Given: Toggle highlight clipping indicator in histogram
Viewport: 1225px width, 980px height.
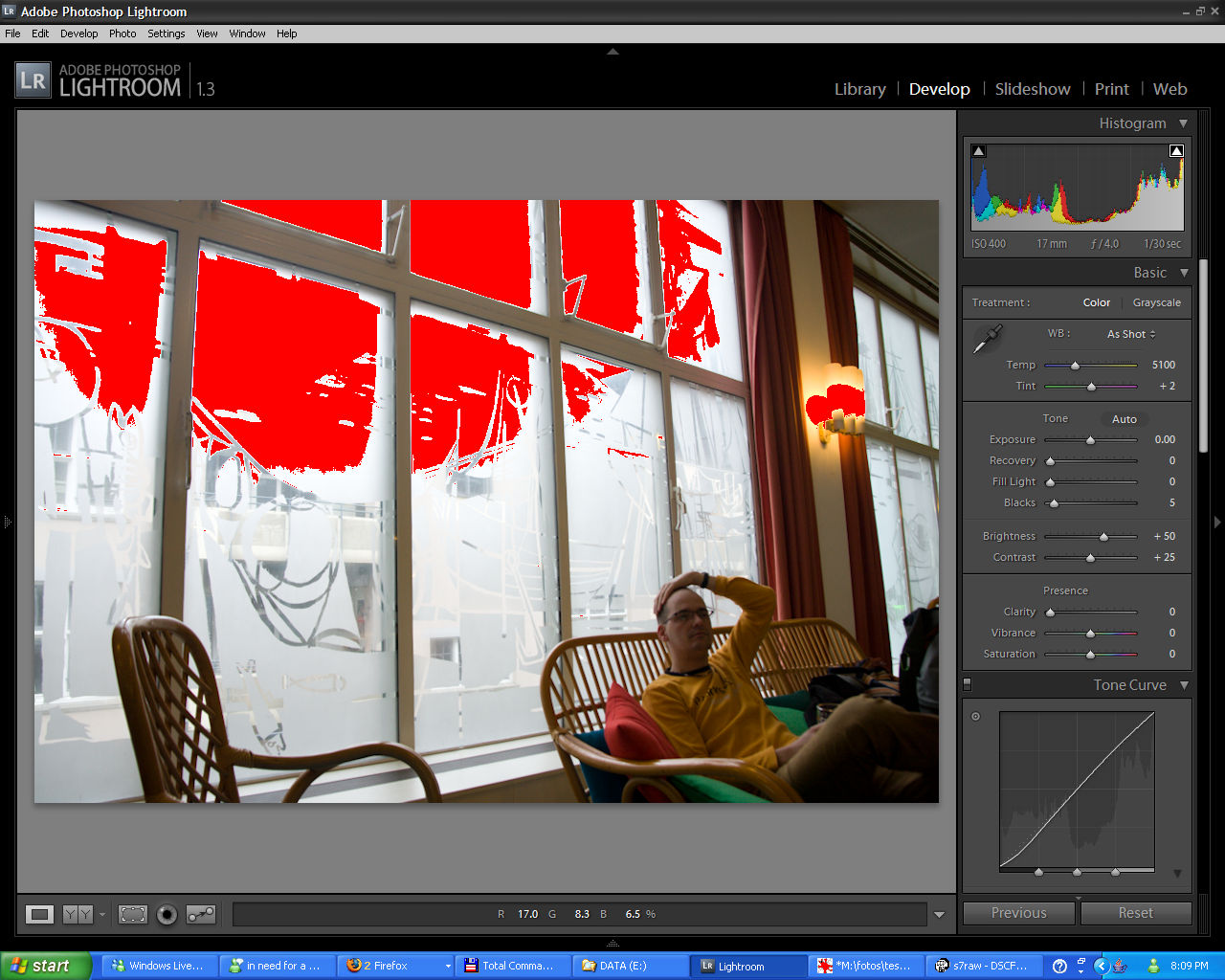Looking at the screenshot, I should click(1176, 151).
